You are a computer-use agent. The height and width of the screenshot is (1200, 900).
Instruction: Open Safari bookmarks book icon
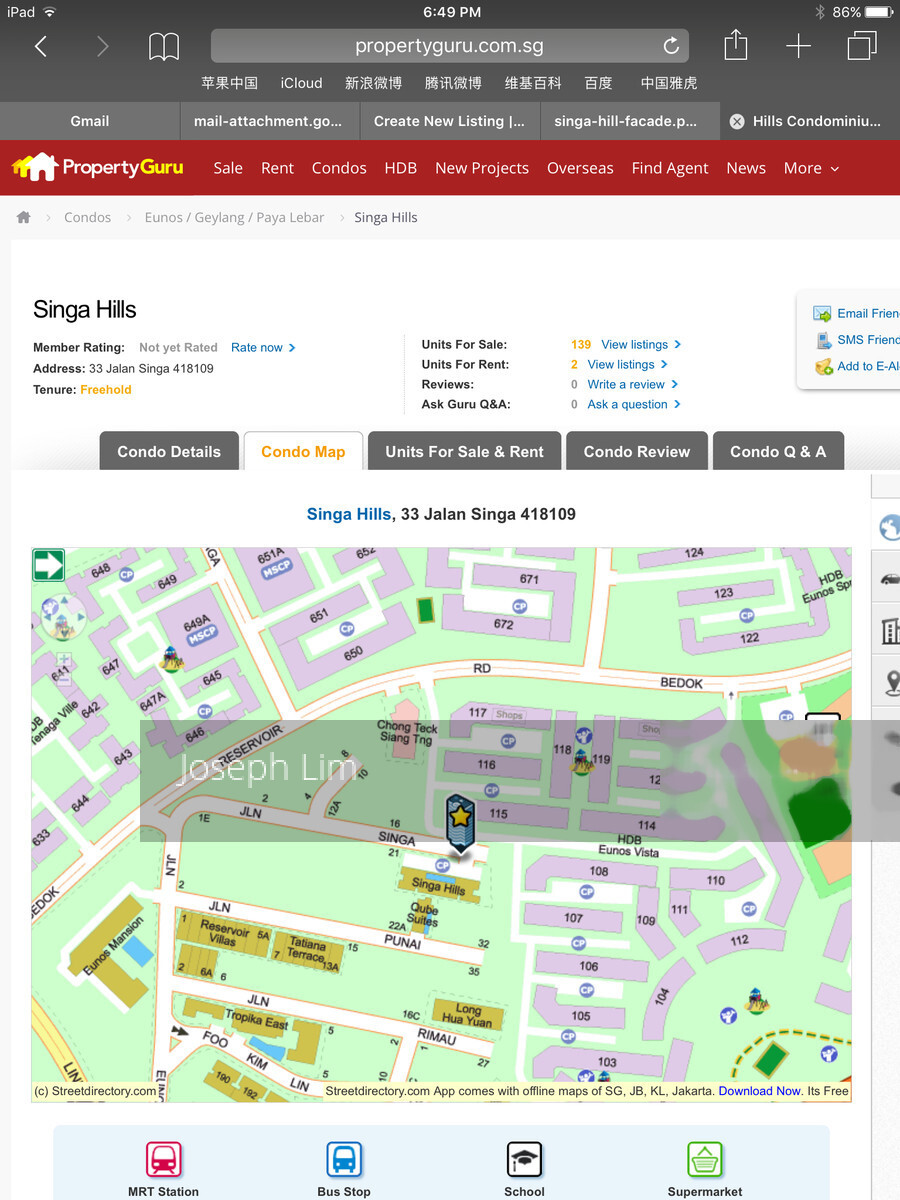164,46
